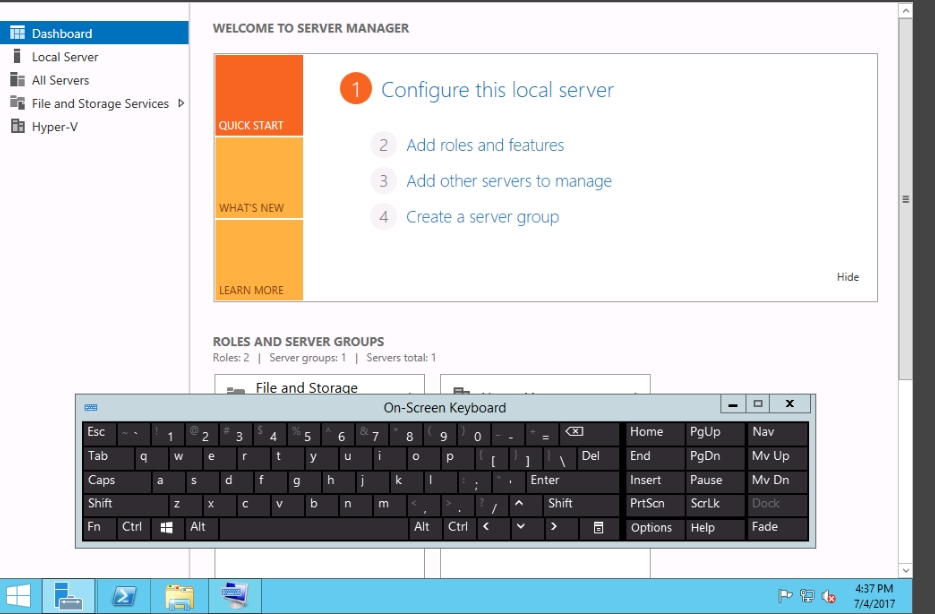This screenshot has height=614, width=935.
Task: Select the LEARN MORE tile
Action: [x=259, y=260]
